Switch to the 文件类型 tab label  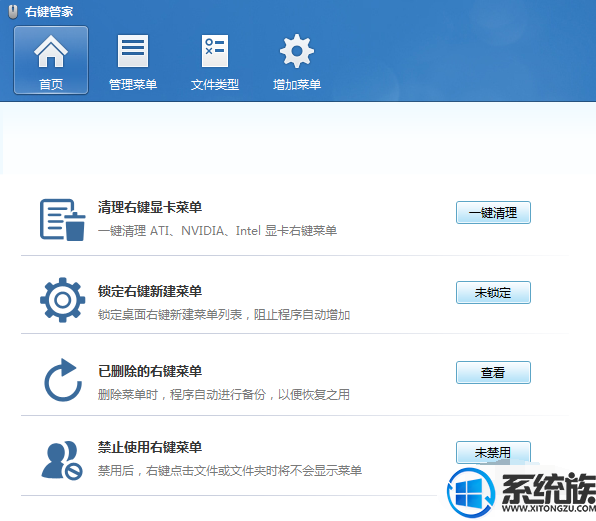pos(215,84)
